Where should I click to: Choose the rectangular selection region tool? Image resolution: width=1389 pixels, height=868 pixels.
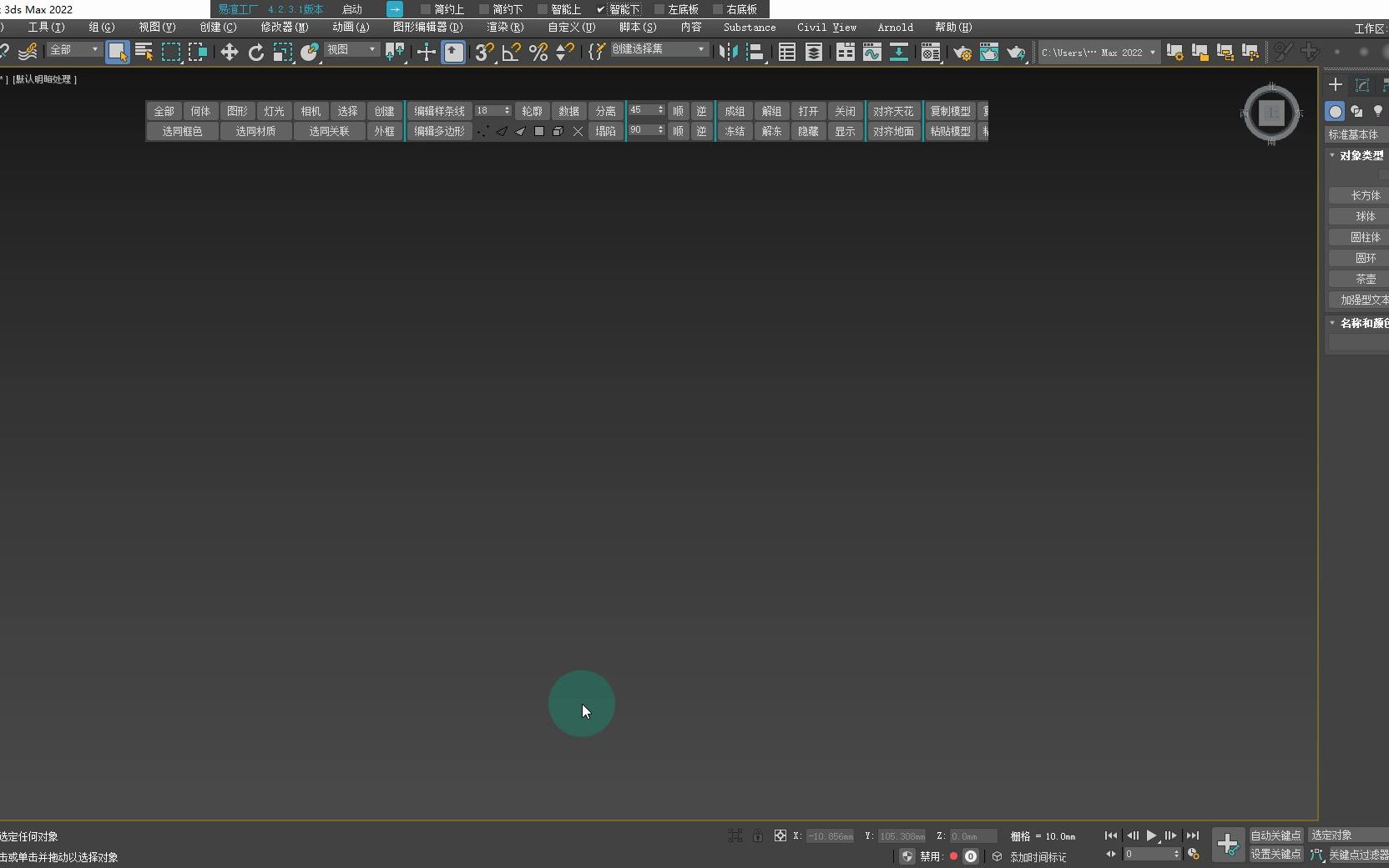[x=171, y=52]
